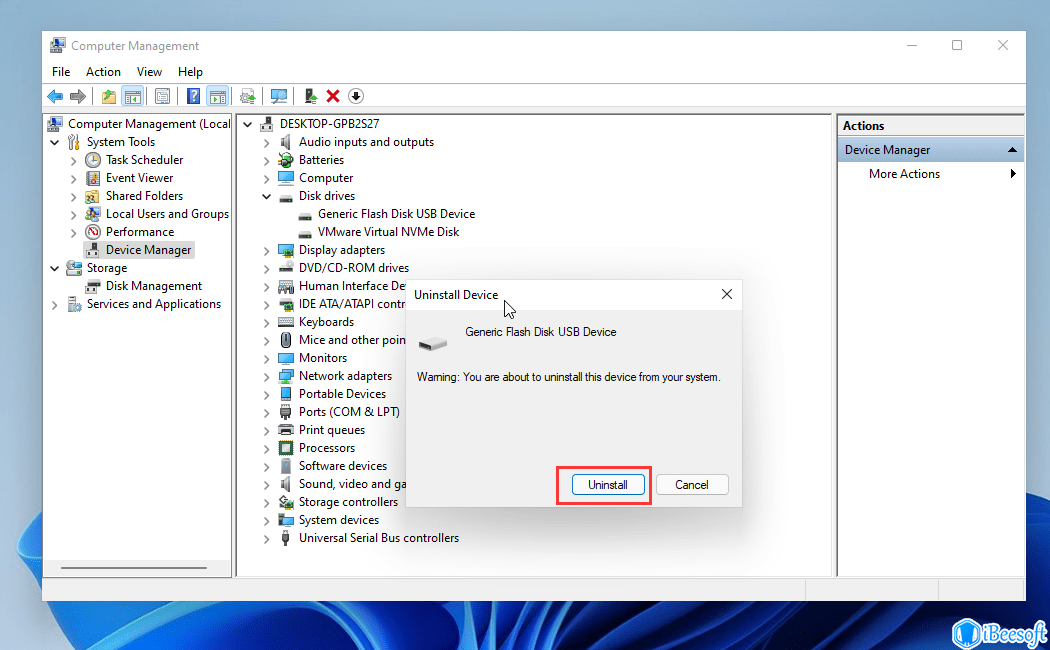
Task: Select Print queues category
Action: pos(332,430)
